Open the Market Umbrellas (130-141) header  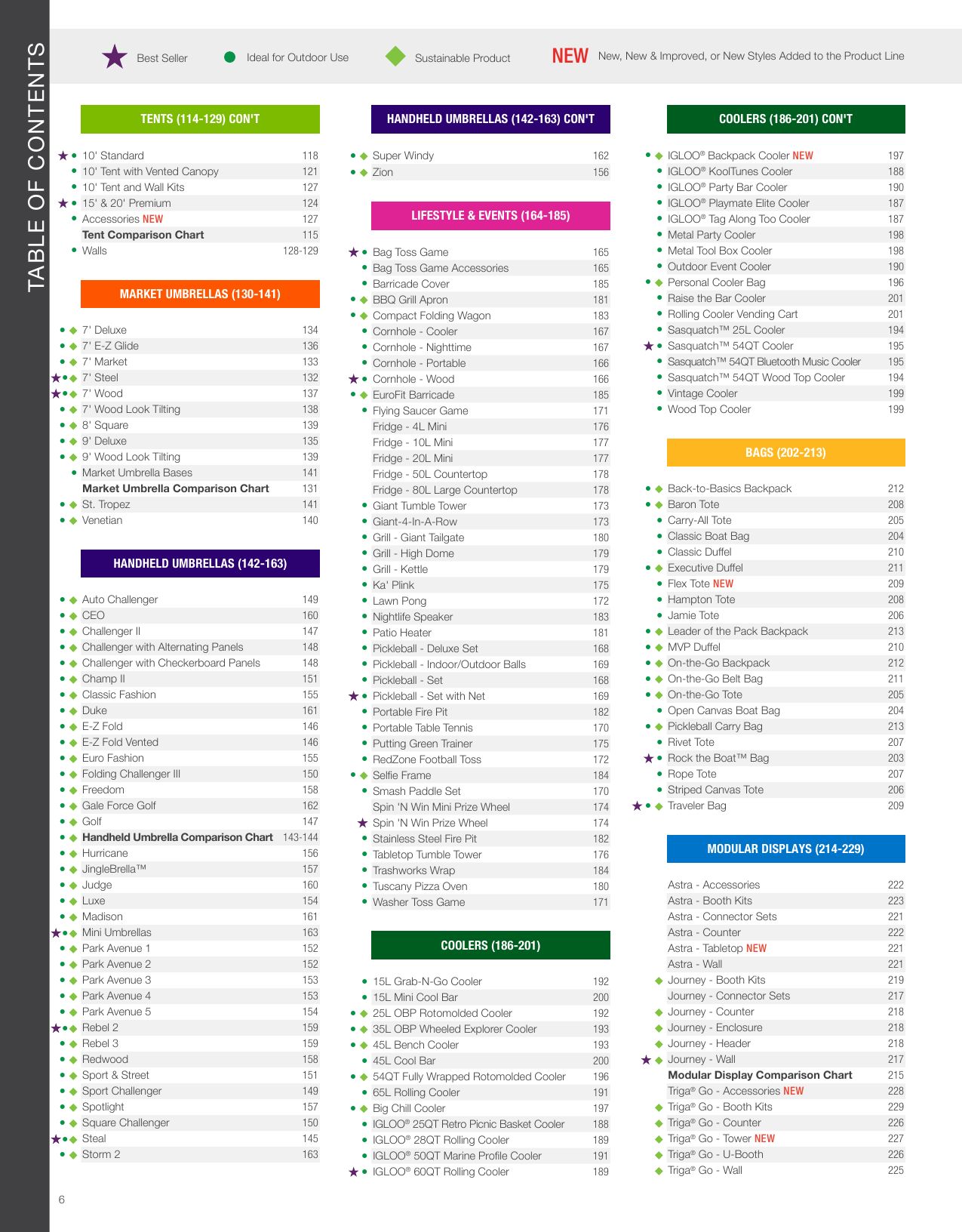coord(200,294)
